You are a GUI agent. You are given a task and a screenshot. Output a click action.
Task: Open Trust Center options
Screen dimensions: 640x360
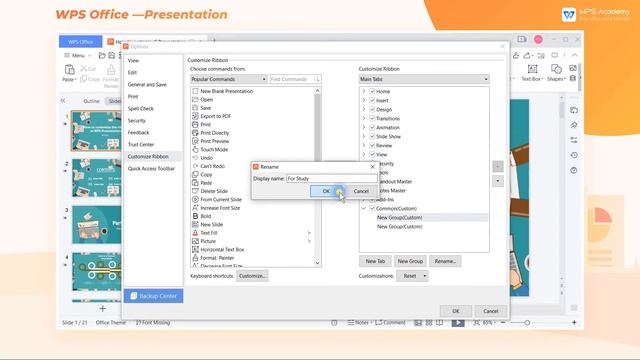pyautogui.click(x=141, y=144)
